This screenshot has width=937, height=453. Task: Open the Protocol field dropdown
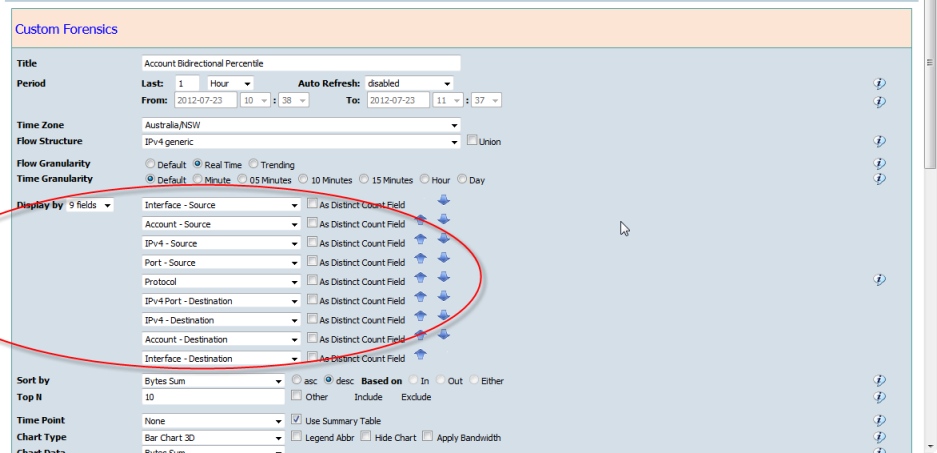(x=221, y=281)
